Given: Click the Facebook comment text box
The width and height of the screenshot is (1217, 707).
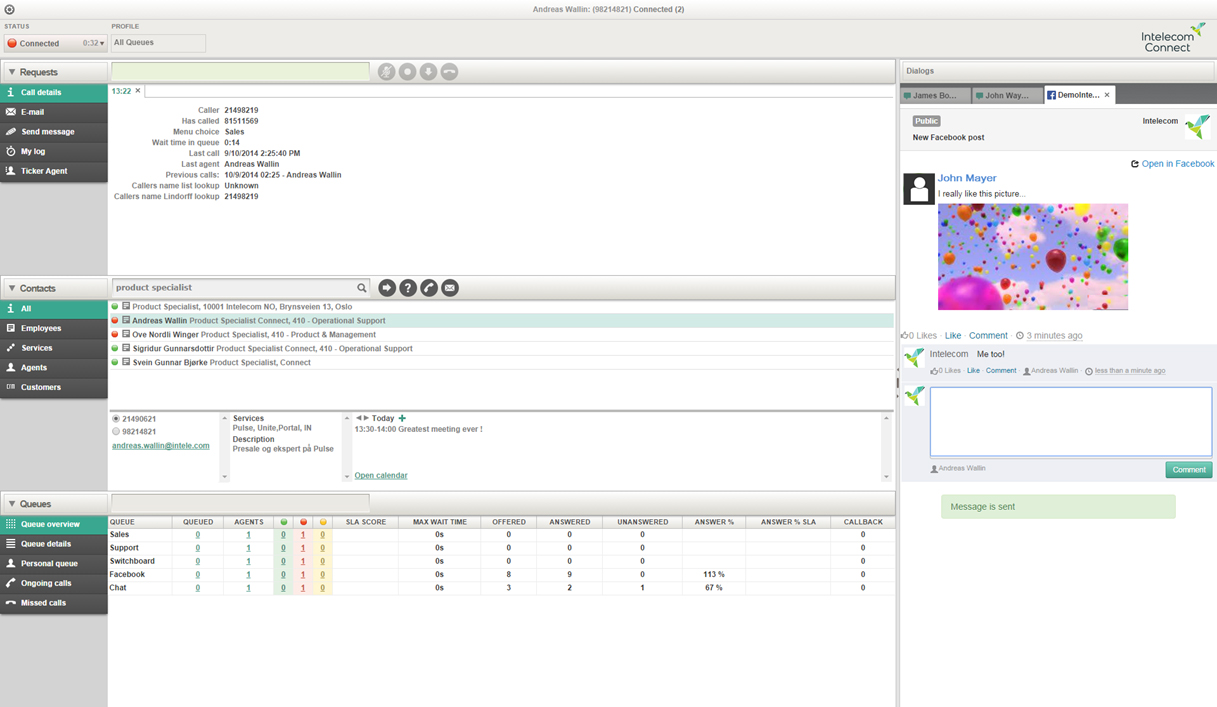Looking at the screenshot, I should pos(1070,422).
